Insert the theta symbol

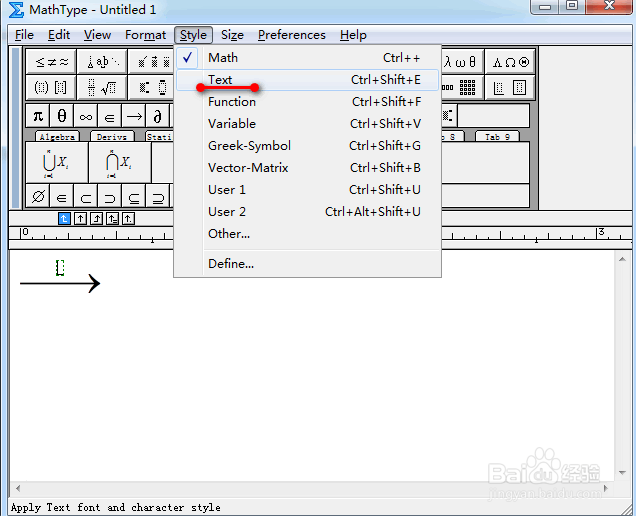[62, 116]
